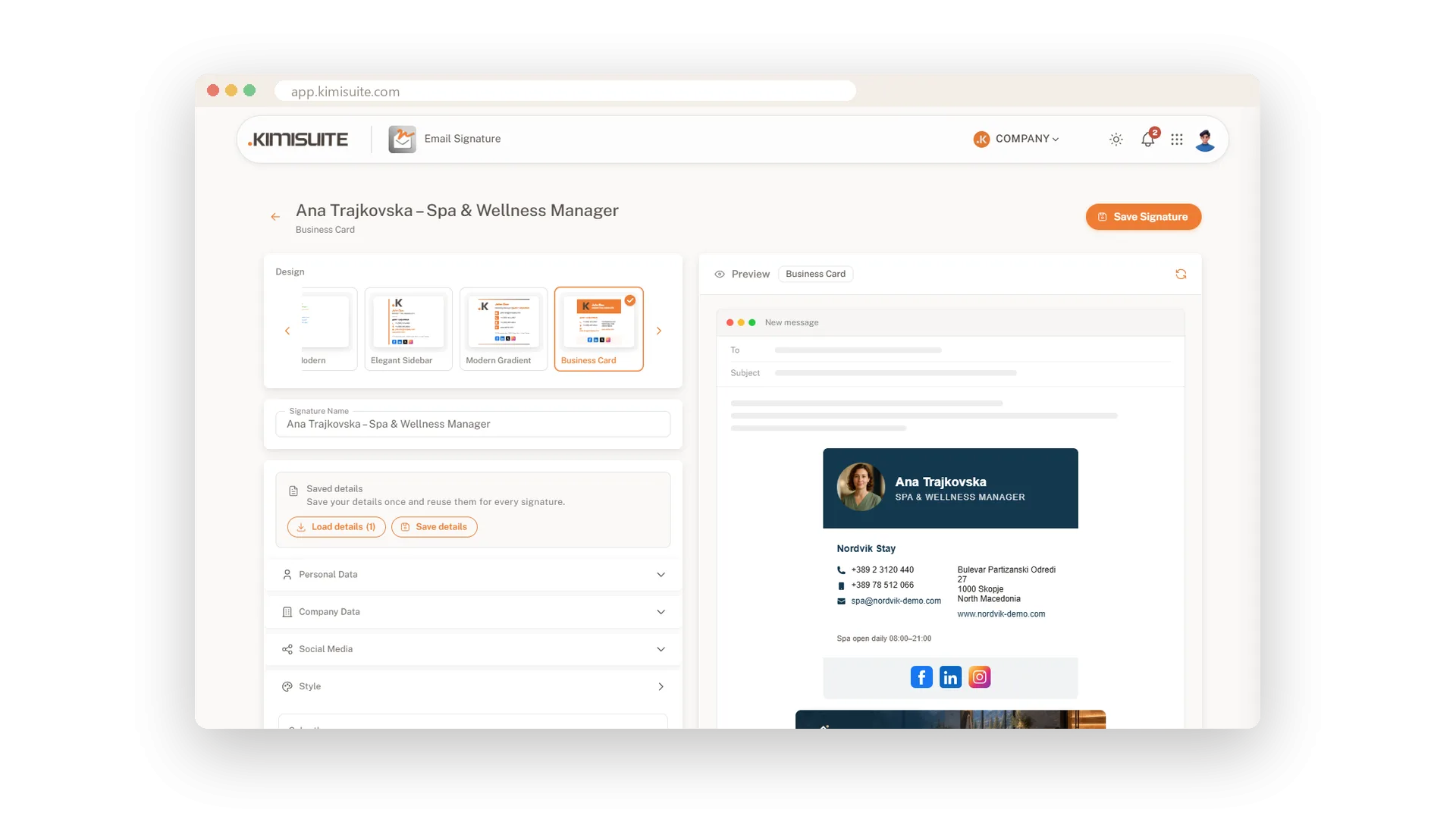Click Ana's profile photo in the signature

[x=861, y=487]
